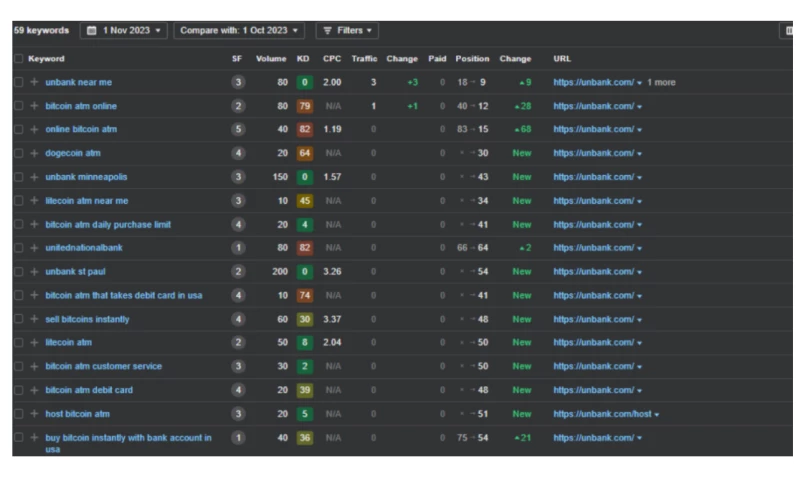Click the plus icon beside 'host bitcoin atm'

[x=35, y=413]
